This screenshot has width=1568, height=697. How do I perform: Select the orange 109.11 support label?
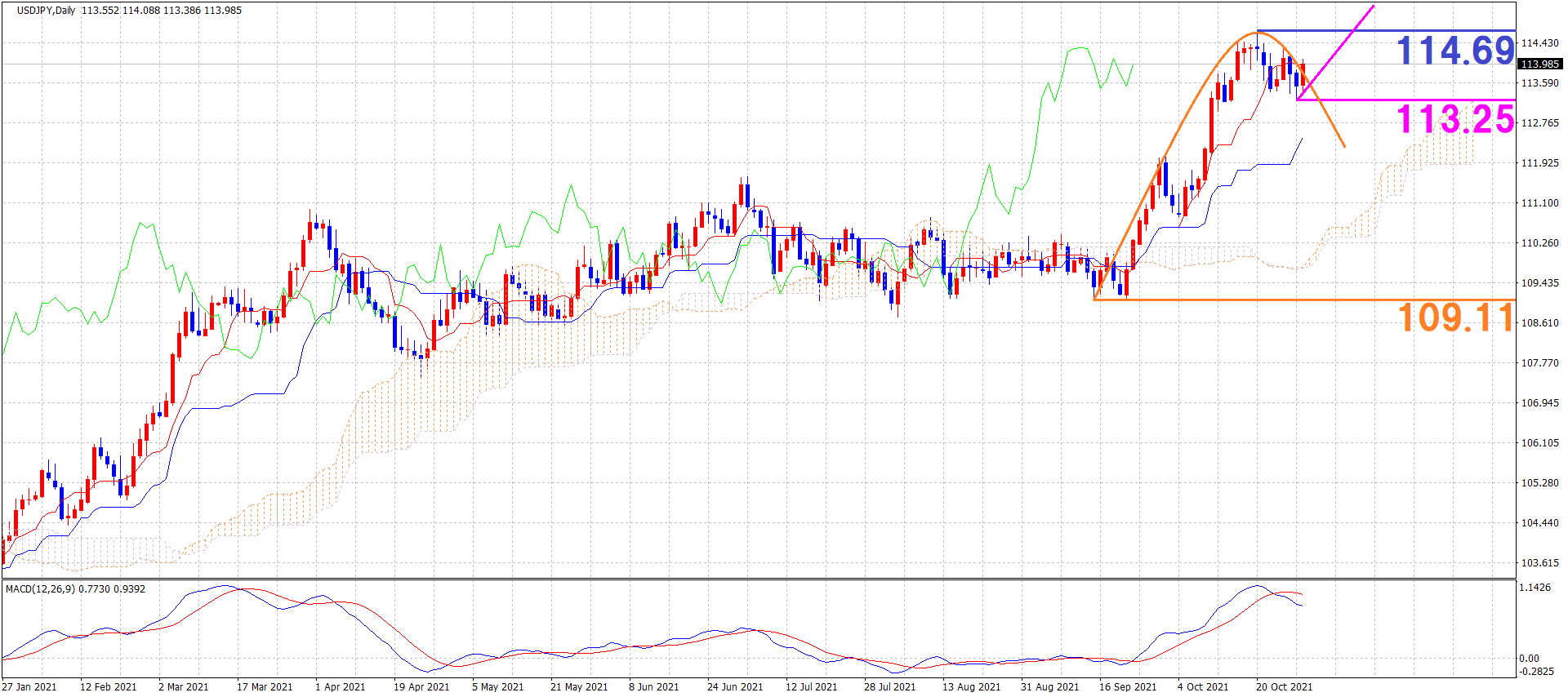click(1455, 317)
